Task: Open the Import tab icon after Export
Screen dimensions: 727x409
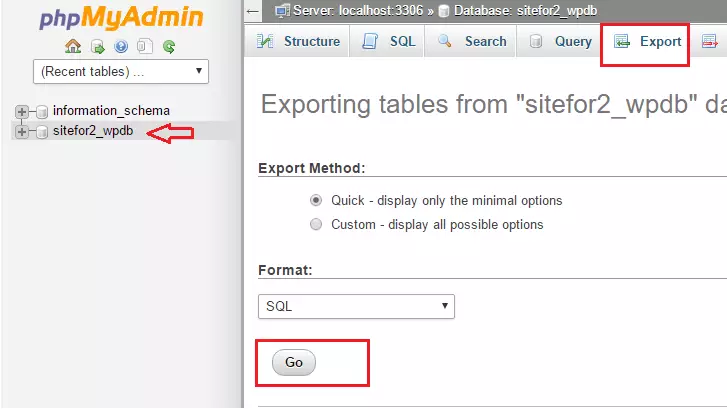Action: coord(709,41)
